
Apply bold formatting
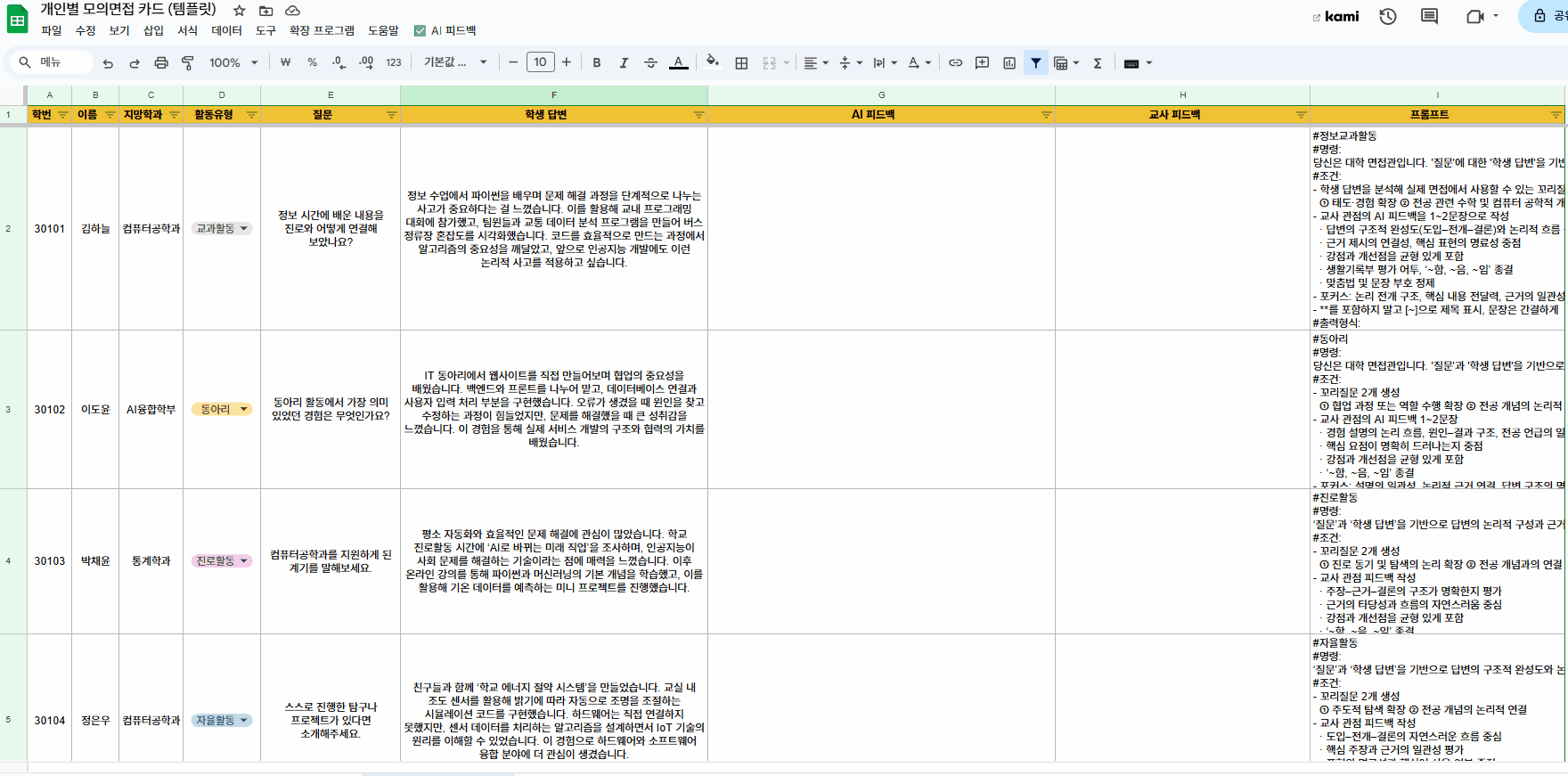[x=597, y=63]
